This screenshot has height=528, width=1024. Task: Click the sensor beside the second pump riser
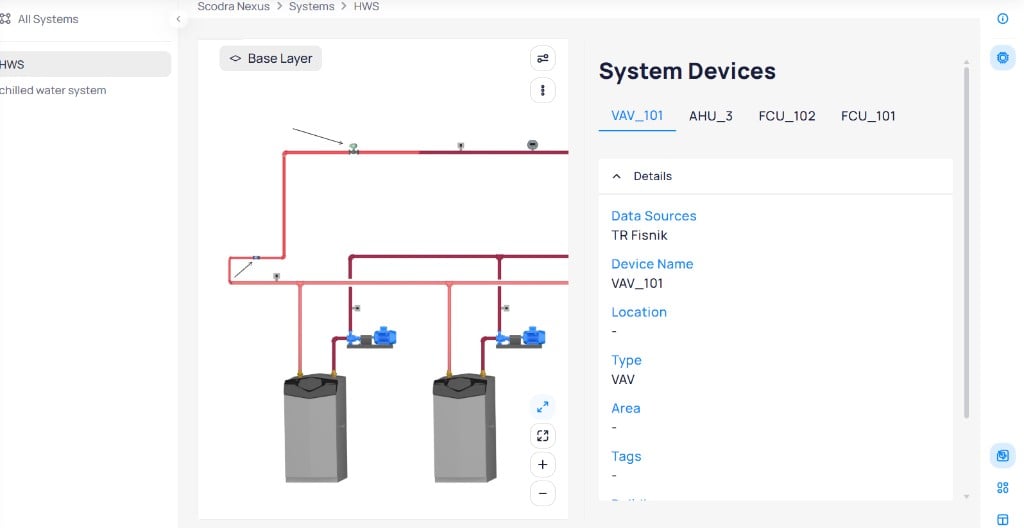click(505, 308)
